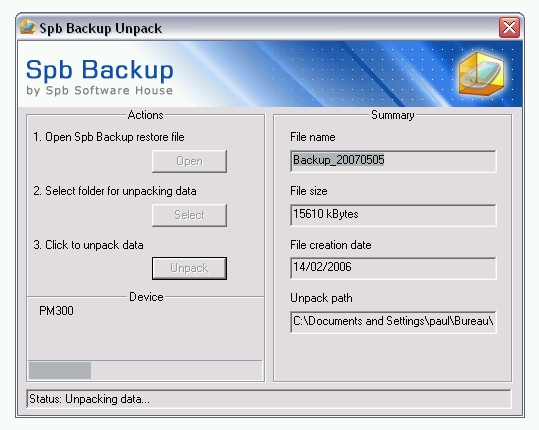The height and width of the screenshot is (430, 539).
Task: Click the File size field 15610 kBytes
Action: [393, 215]
